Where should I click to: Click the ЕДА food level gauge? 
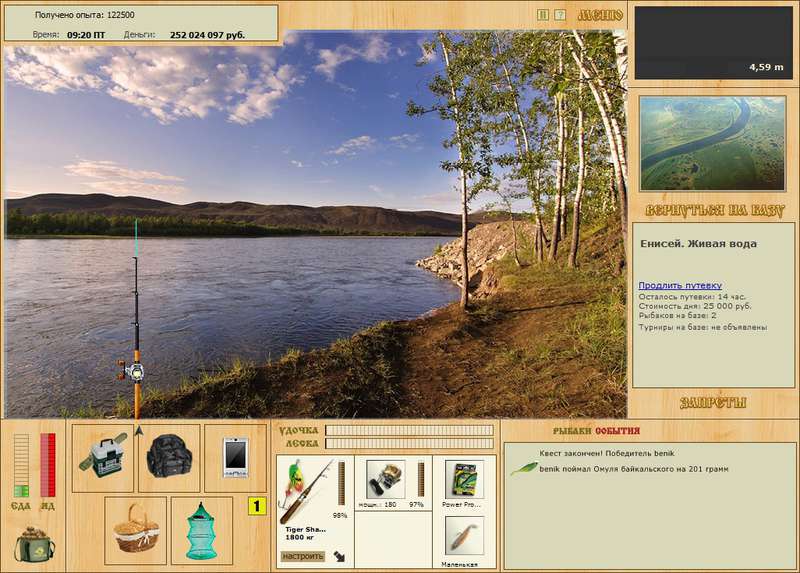[x=21, y=465]
